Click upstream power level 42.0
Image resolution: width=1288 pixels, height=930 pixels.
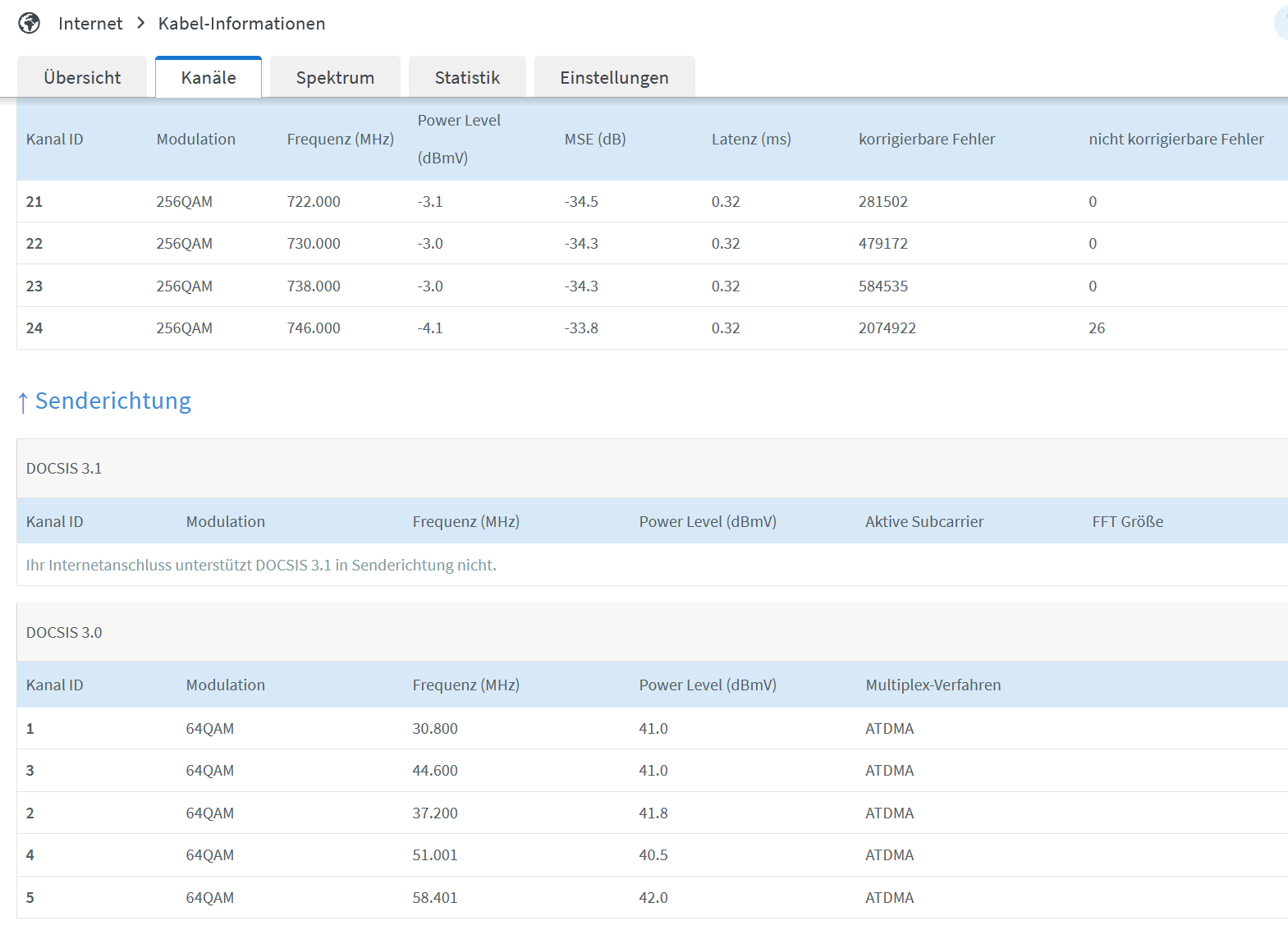pyautogui.click(x=653, y=898)
